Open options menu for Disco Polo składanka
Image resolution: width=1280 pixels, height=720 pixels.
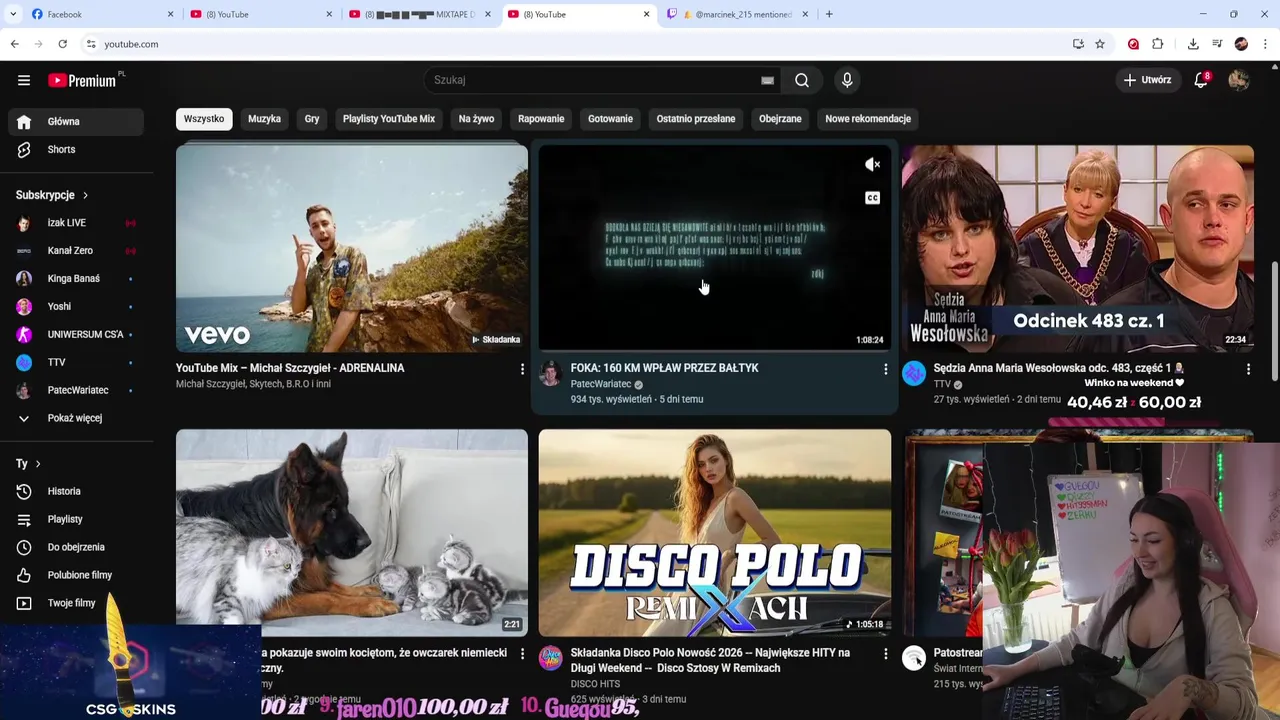[885, 654]
